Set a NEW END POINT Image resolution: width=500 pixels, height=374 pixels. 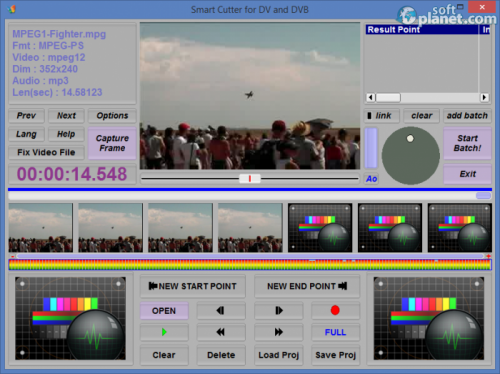[307, 286]
